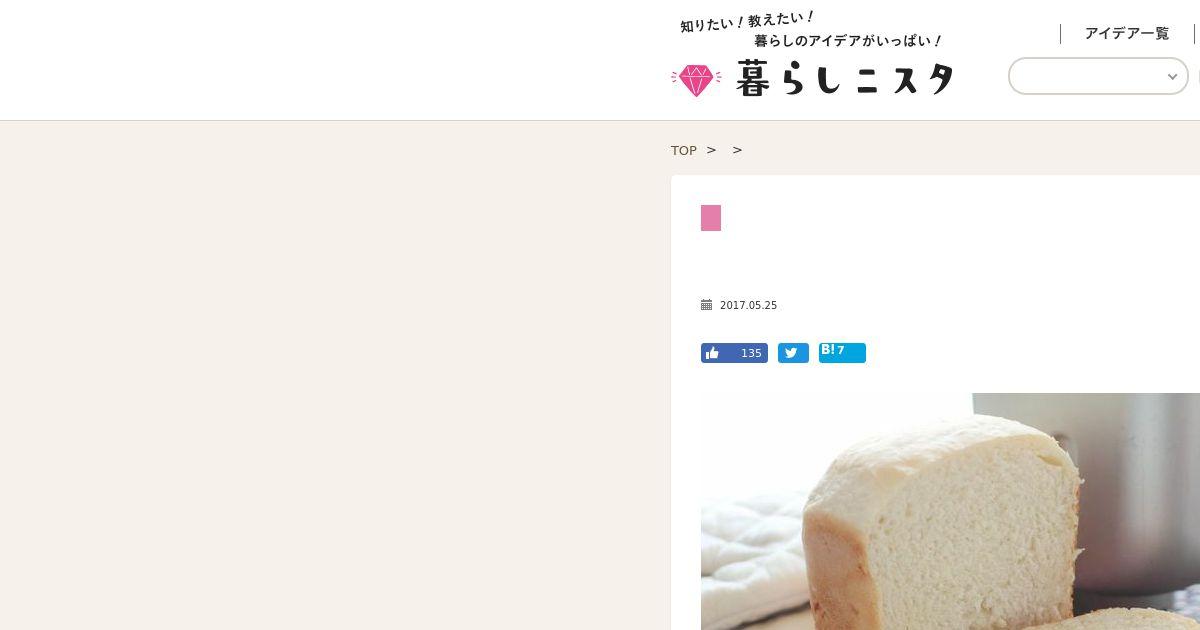The image size is (1200, 630).
Task: Share via the Twitter bird button
Action: (x=793, y=353)
